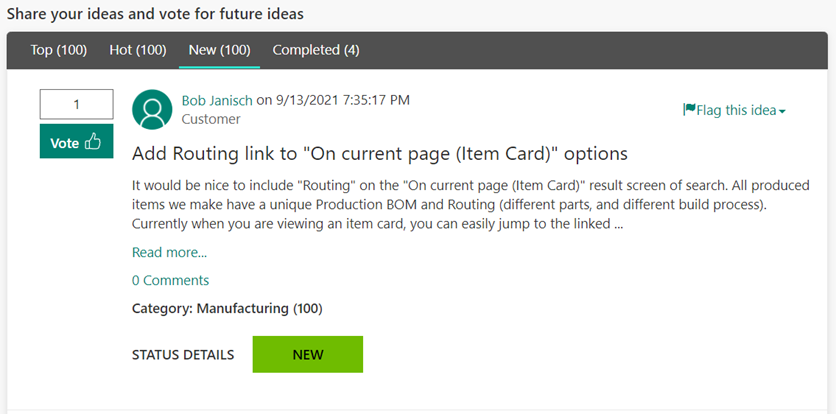Click the STATUS DETAILS label

coord(183,354)
